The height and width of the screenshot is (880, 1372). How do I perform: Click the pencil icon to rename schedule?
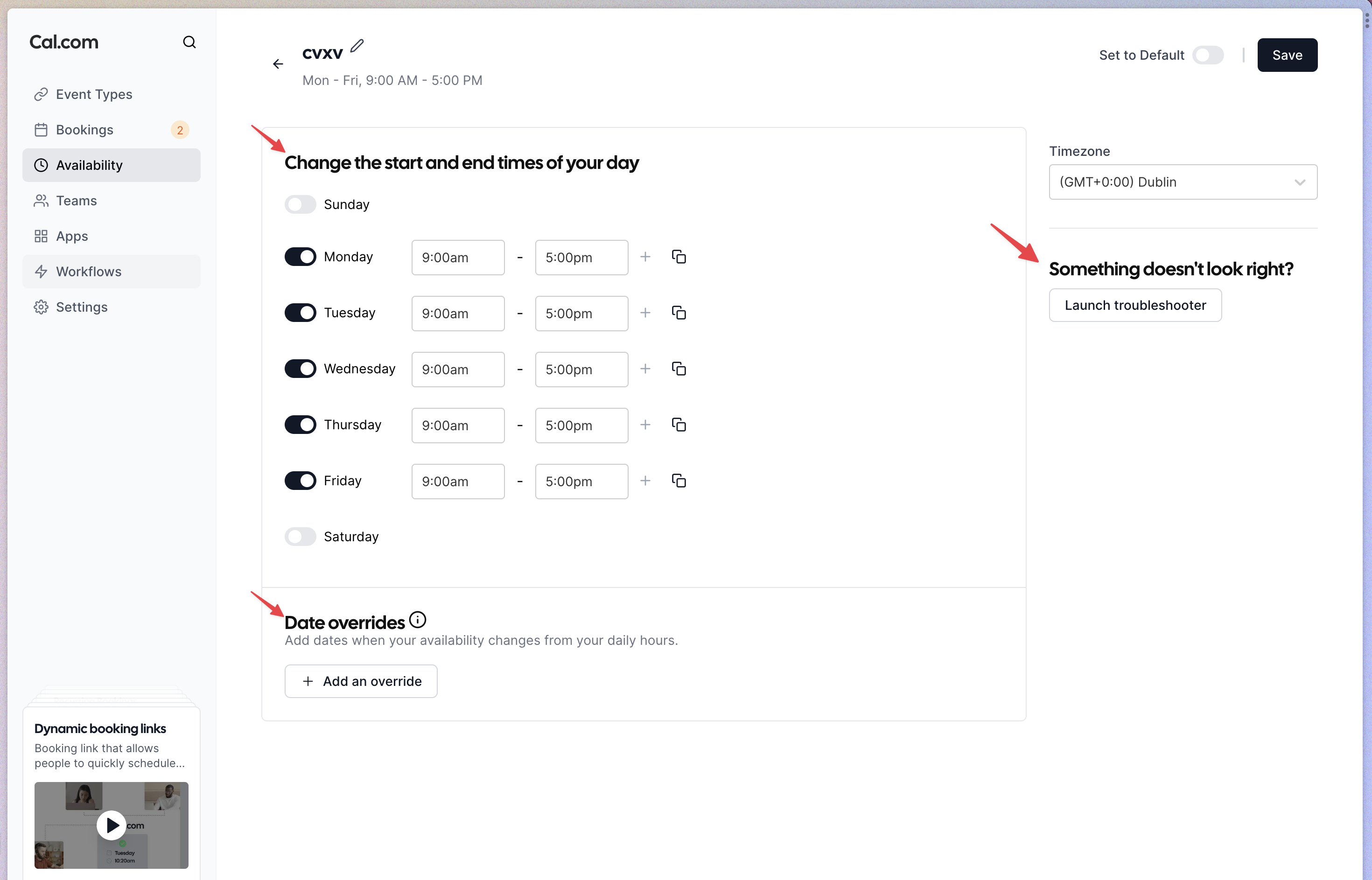point(357,46)
